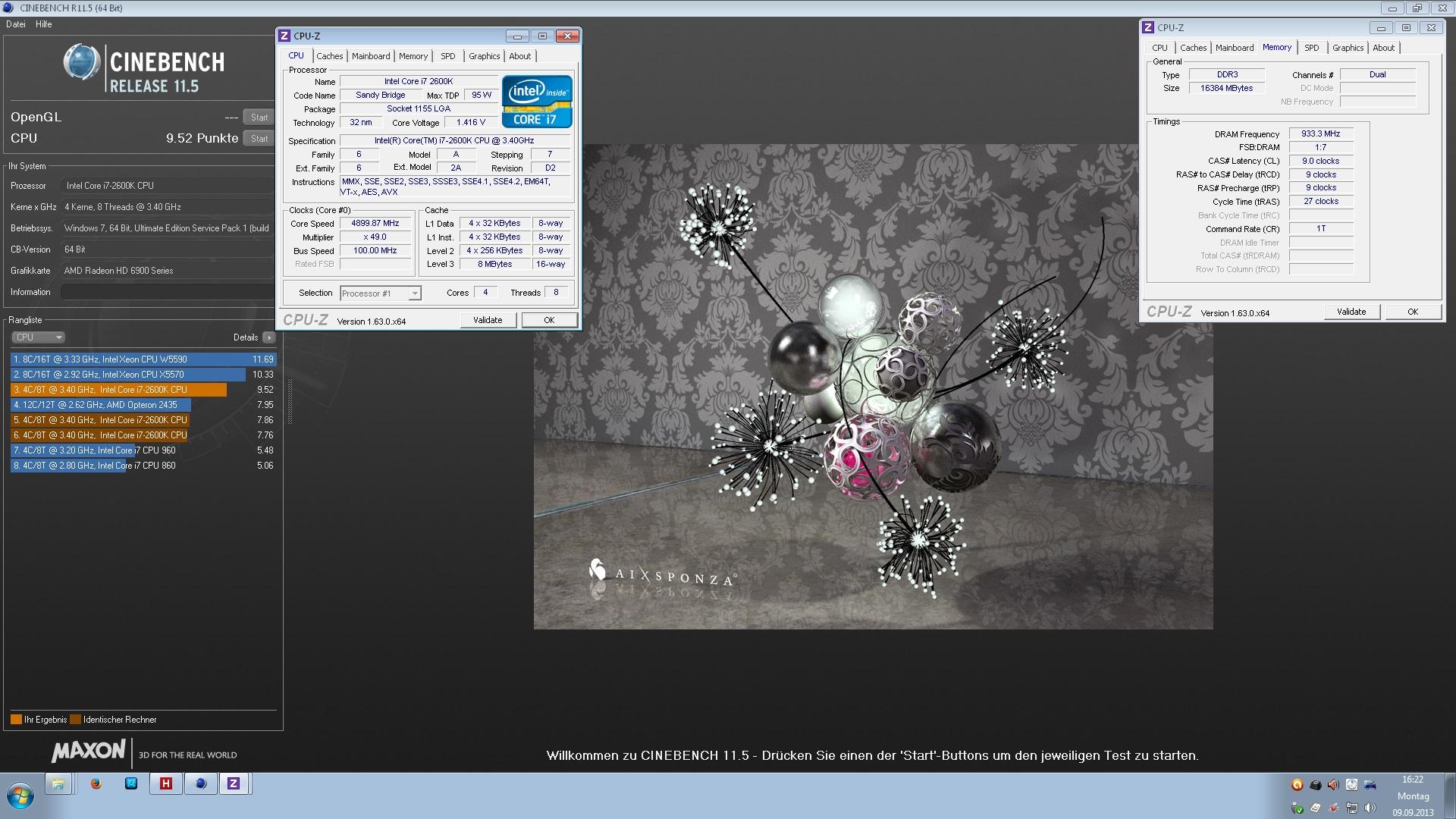Switch to Graphics tab in left CPU-Z
This screenshot has height=819, width=1456.
(x=484, y=56)
